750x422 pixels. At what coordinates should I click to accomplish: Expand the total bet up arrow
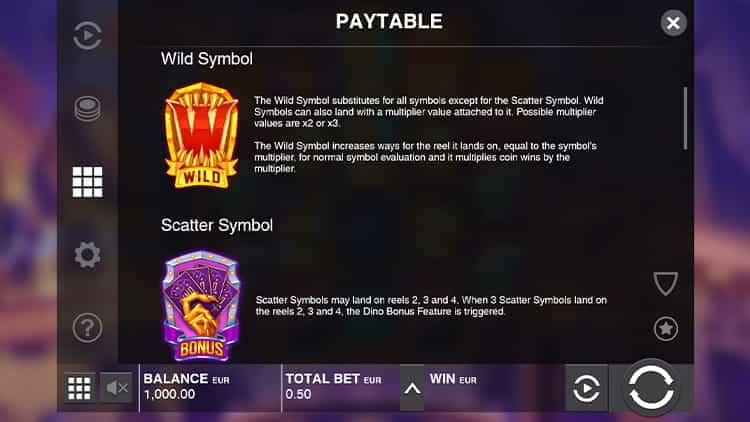(x=412, y=388)
